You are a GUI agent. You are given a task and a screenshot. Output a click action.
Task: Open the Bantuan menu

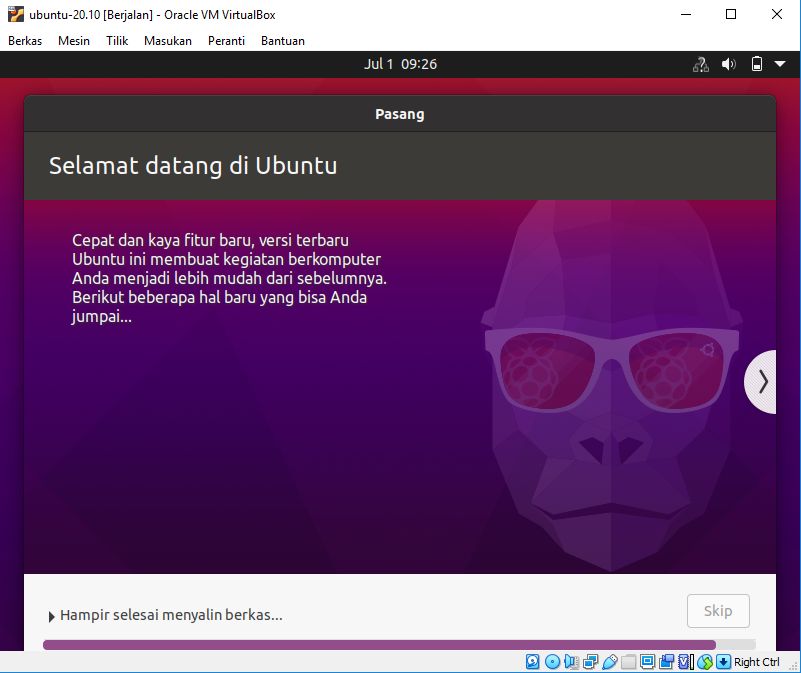pyautogui.click(x=282, y=41)
